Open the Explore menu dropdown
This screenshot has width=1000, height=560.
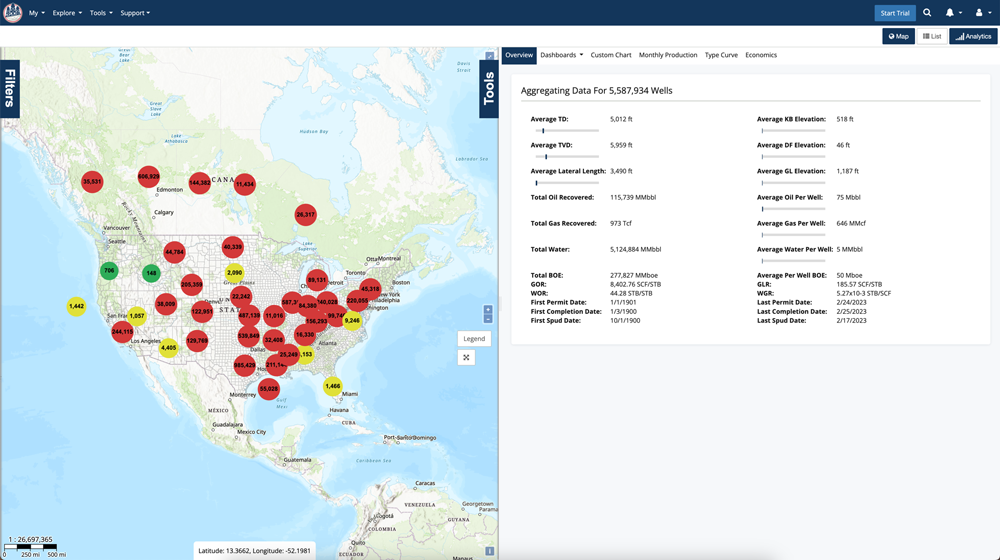click(x=67, y=13)
